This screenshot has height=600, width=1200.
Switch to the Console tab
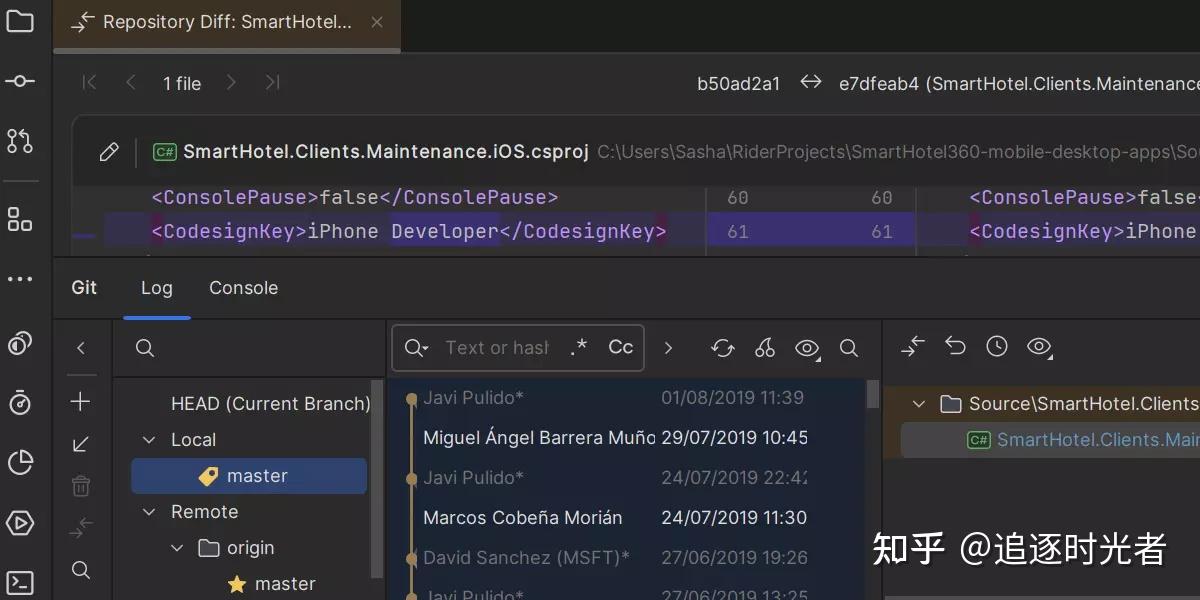tap(243, 288)
